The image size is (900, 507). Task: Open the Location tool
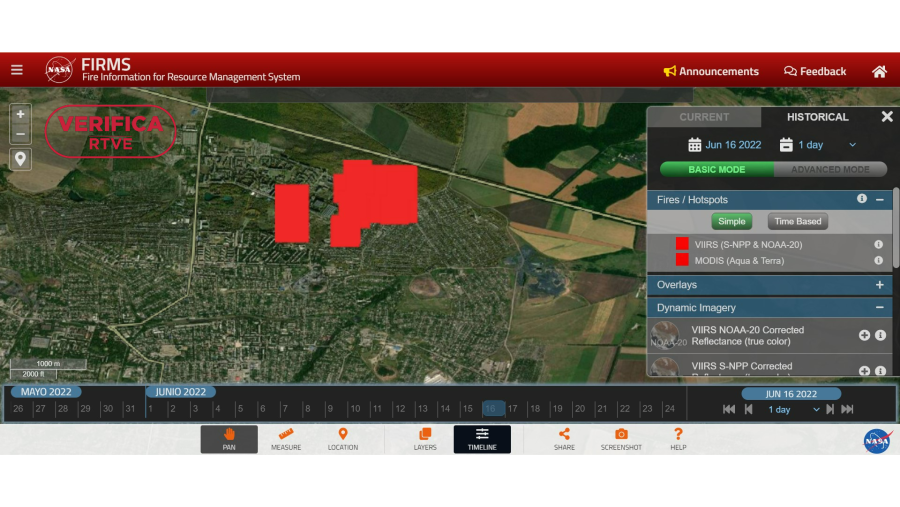[342, 439]
